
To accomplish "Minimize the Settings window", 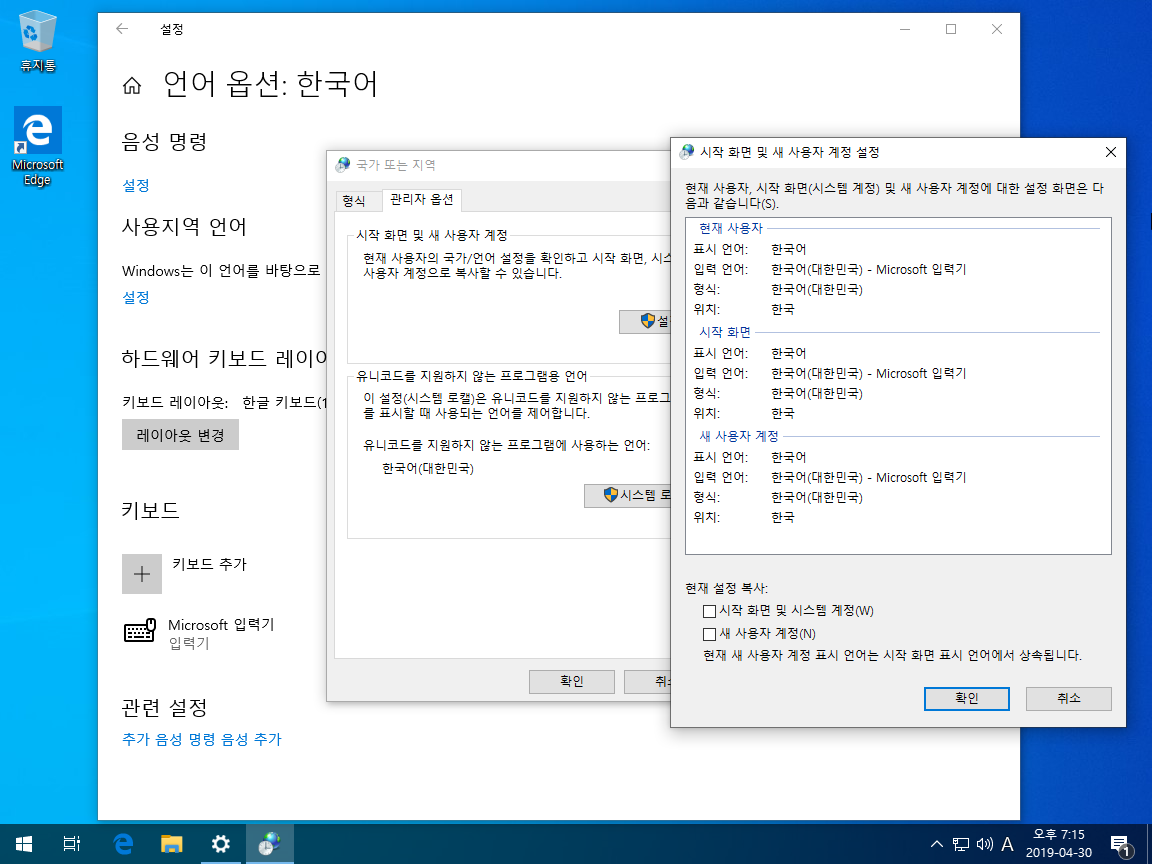I will tap(905, 29).
